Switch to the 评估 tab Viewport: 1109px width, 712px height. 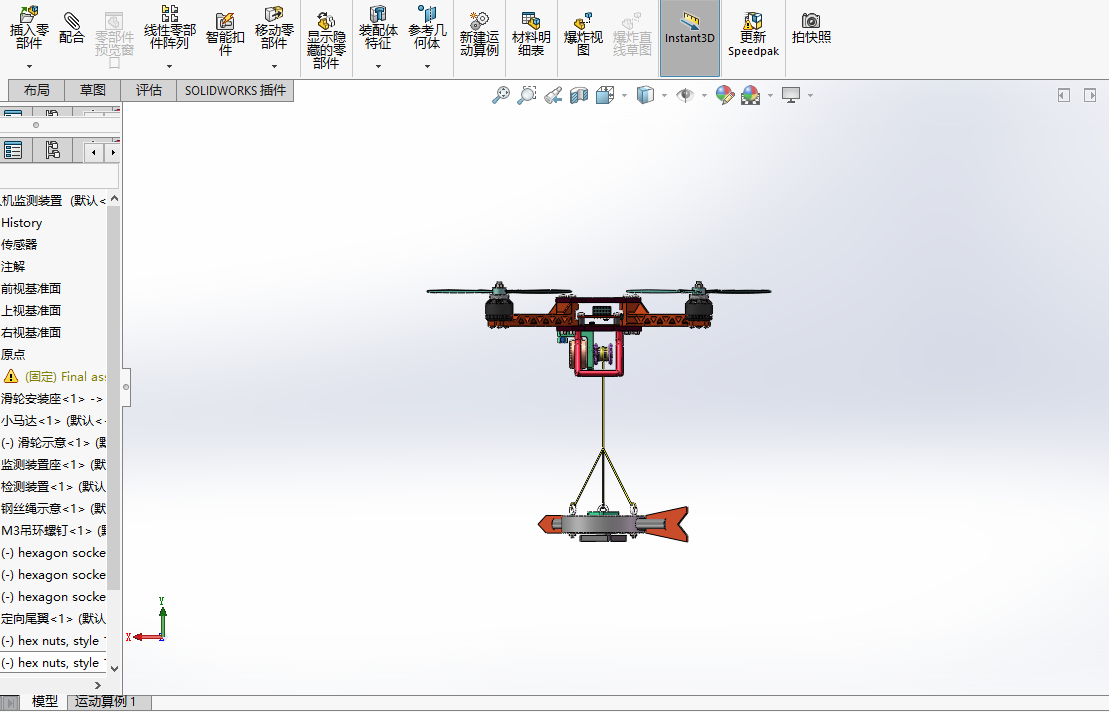click(149, 90)
